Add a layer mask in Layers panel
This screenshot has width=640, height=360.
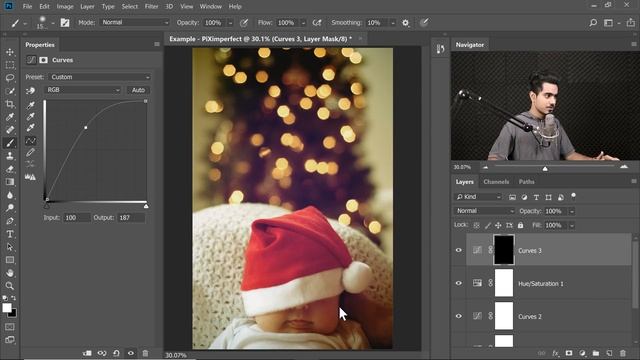[x=569, y=353]
